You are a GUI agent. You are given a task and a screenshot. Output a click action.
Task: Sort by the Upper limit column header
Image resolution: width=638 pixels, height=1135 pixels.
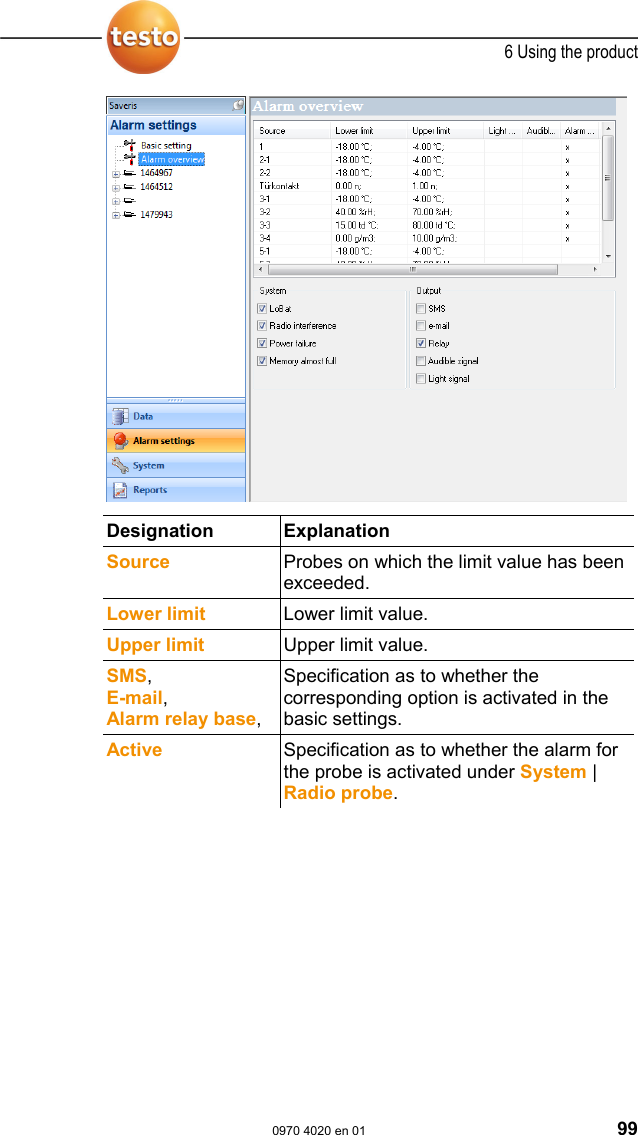445,131
